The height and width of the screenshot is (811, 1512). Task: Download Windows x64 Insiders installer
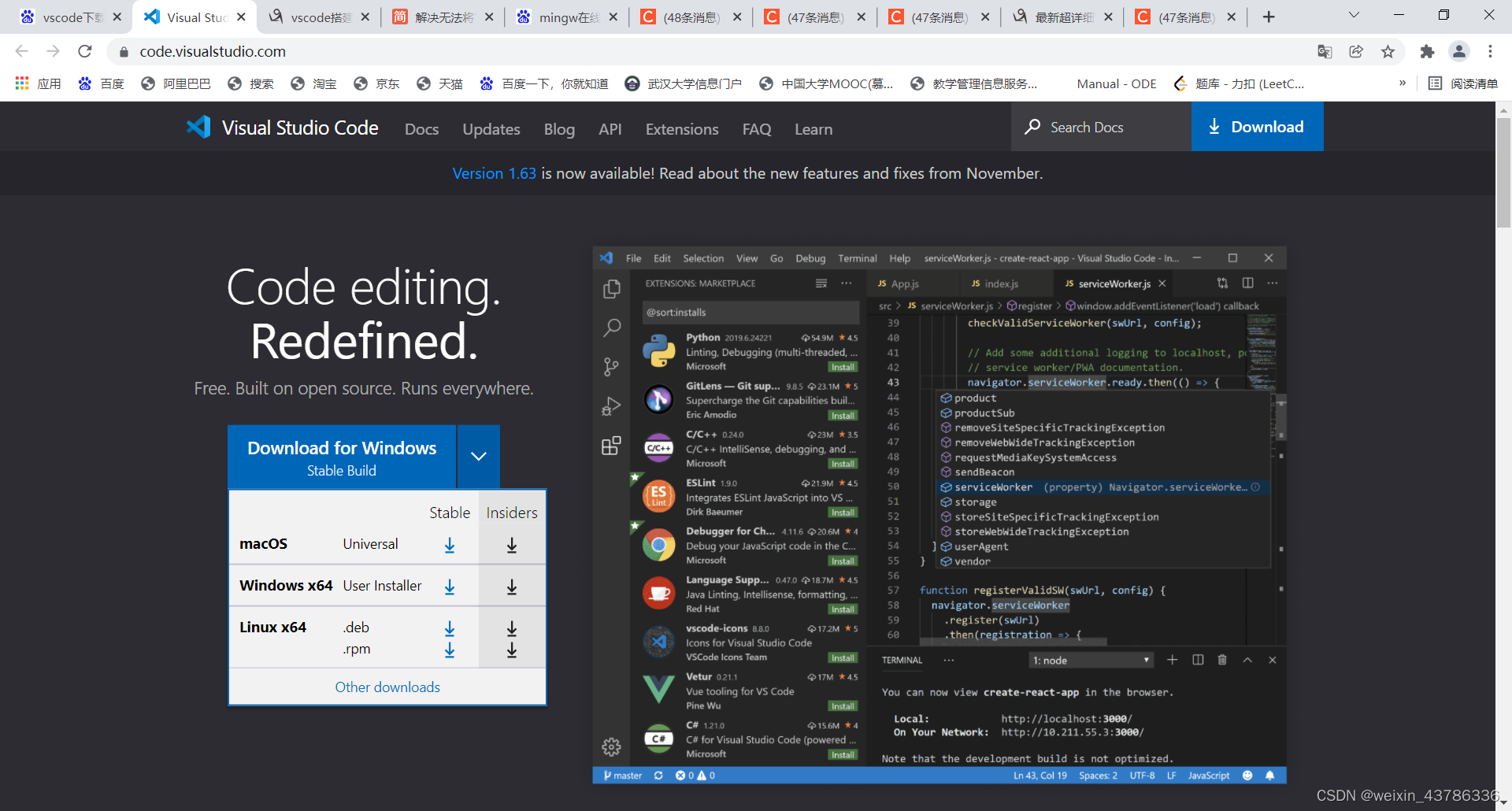click(x=512, y=587)
